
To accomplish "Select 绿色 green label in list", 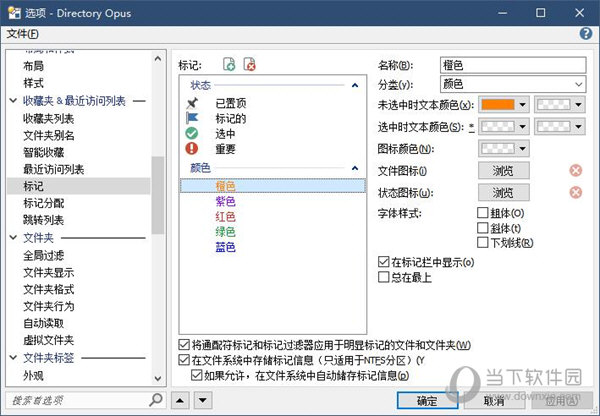I will coord(225,232).
